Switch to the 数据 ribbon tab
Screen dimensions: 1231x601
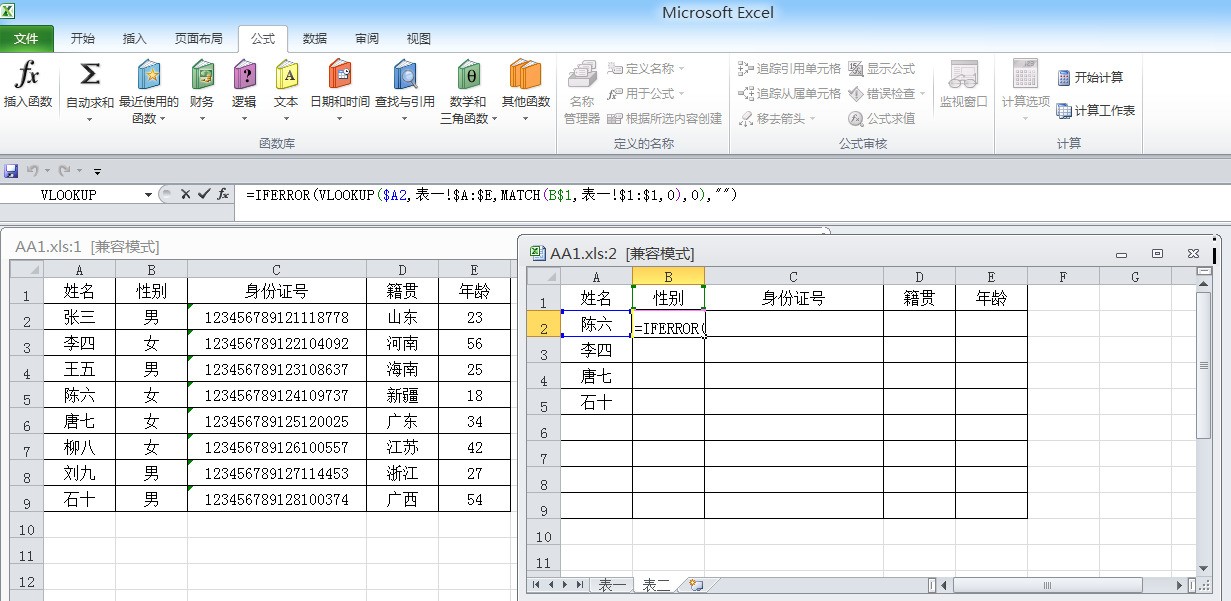click(315, 39)
